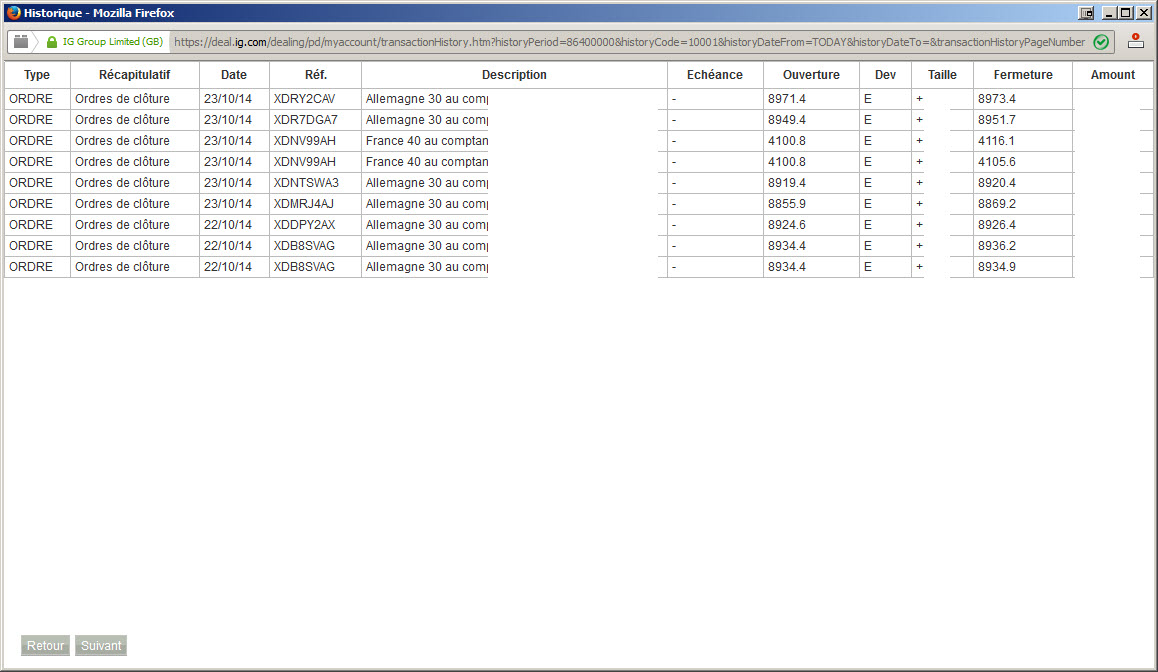The width and height of the screenshot is (1158, 672).
Task: Click closing price 8869.2
Action: coord(997,204)
